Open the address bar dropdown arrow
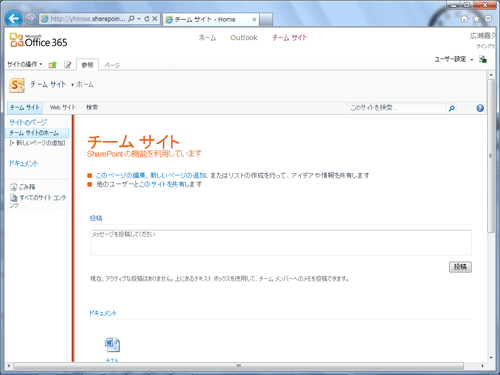The height and width of the screenshot is (375, 500). tap(139, 19)
